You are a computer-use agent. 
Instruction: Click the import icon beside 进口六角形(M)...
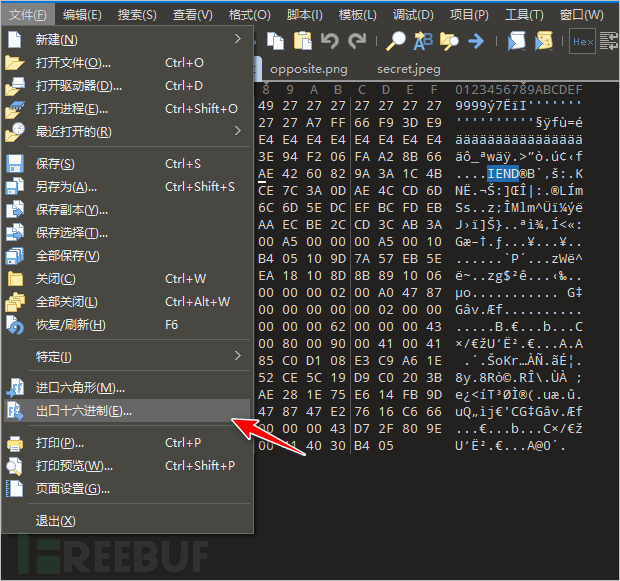[x=15, y=388]
